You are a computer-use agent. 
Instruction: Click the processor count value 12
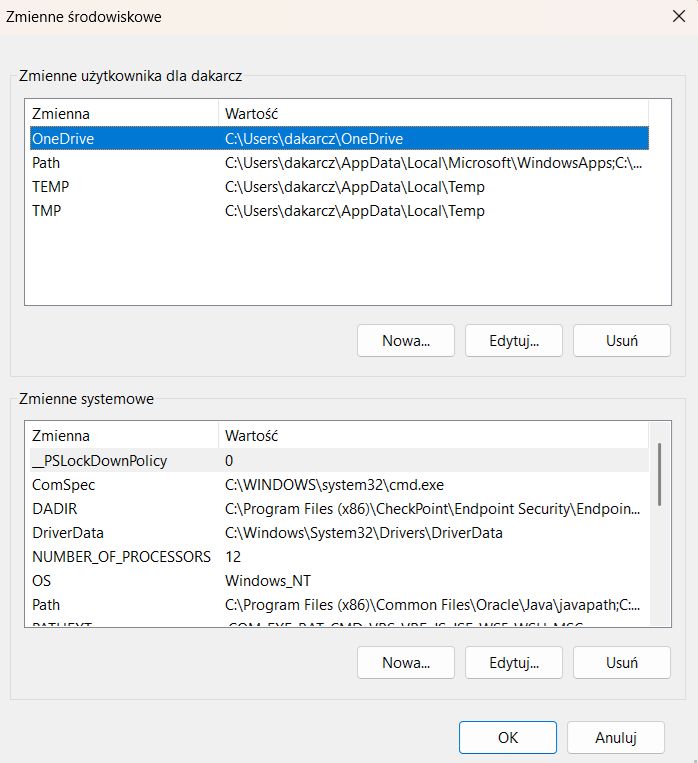(233, 556)
